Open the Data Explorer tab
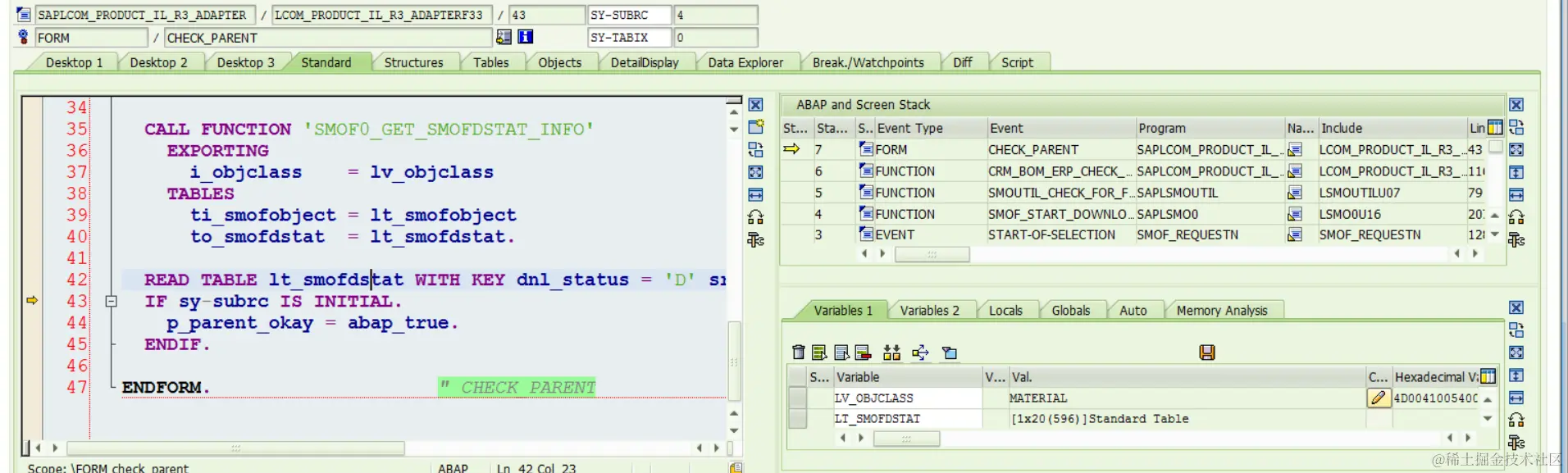 [x=745, y=62]
